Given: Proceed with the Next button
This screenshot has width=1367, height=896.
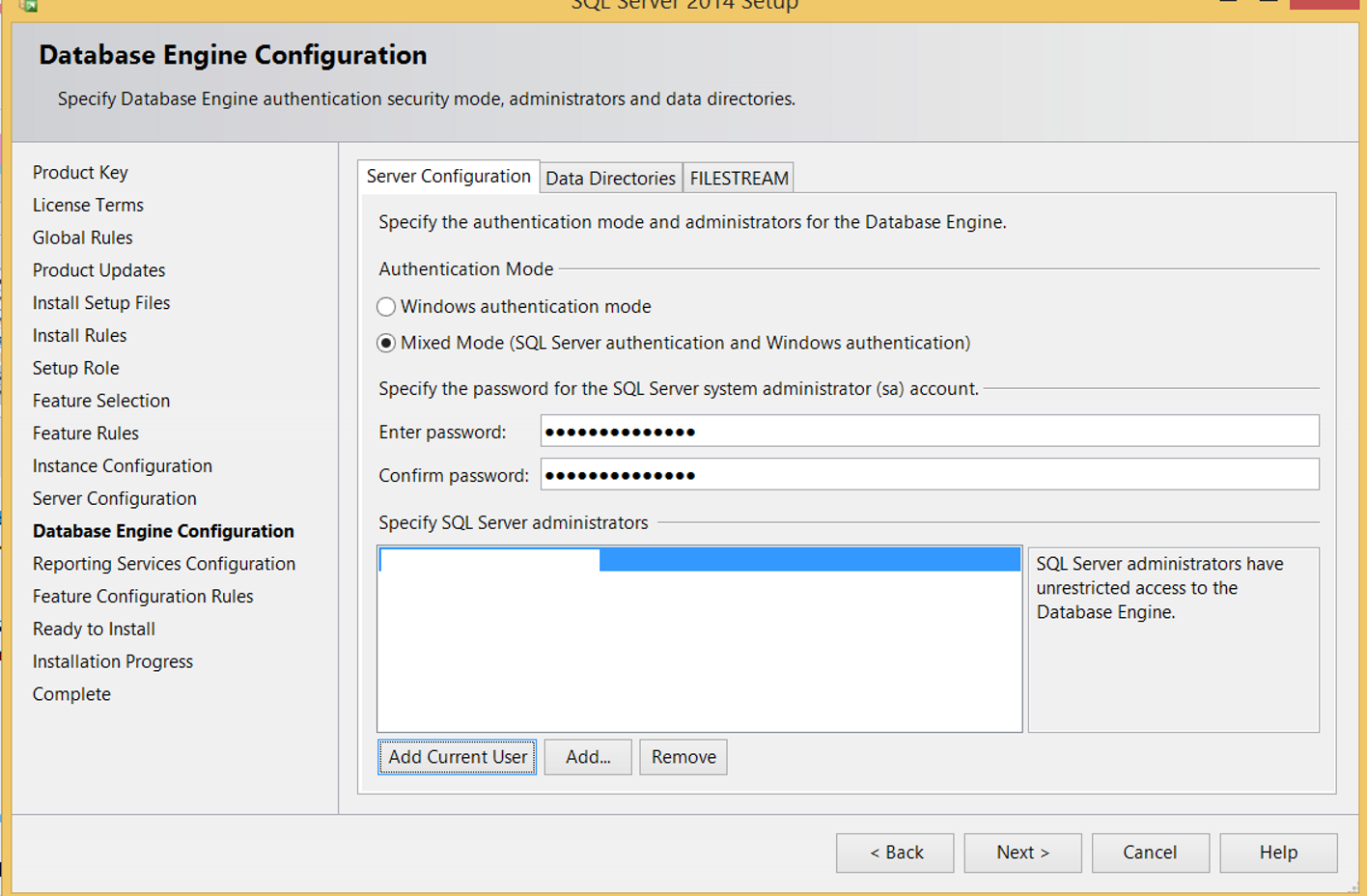Looking at the screenshot, I should [x=1022, y=854].
